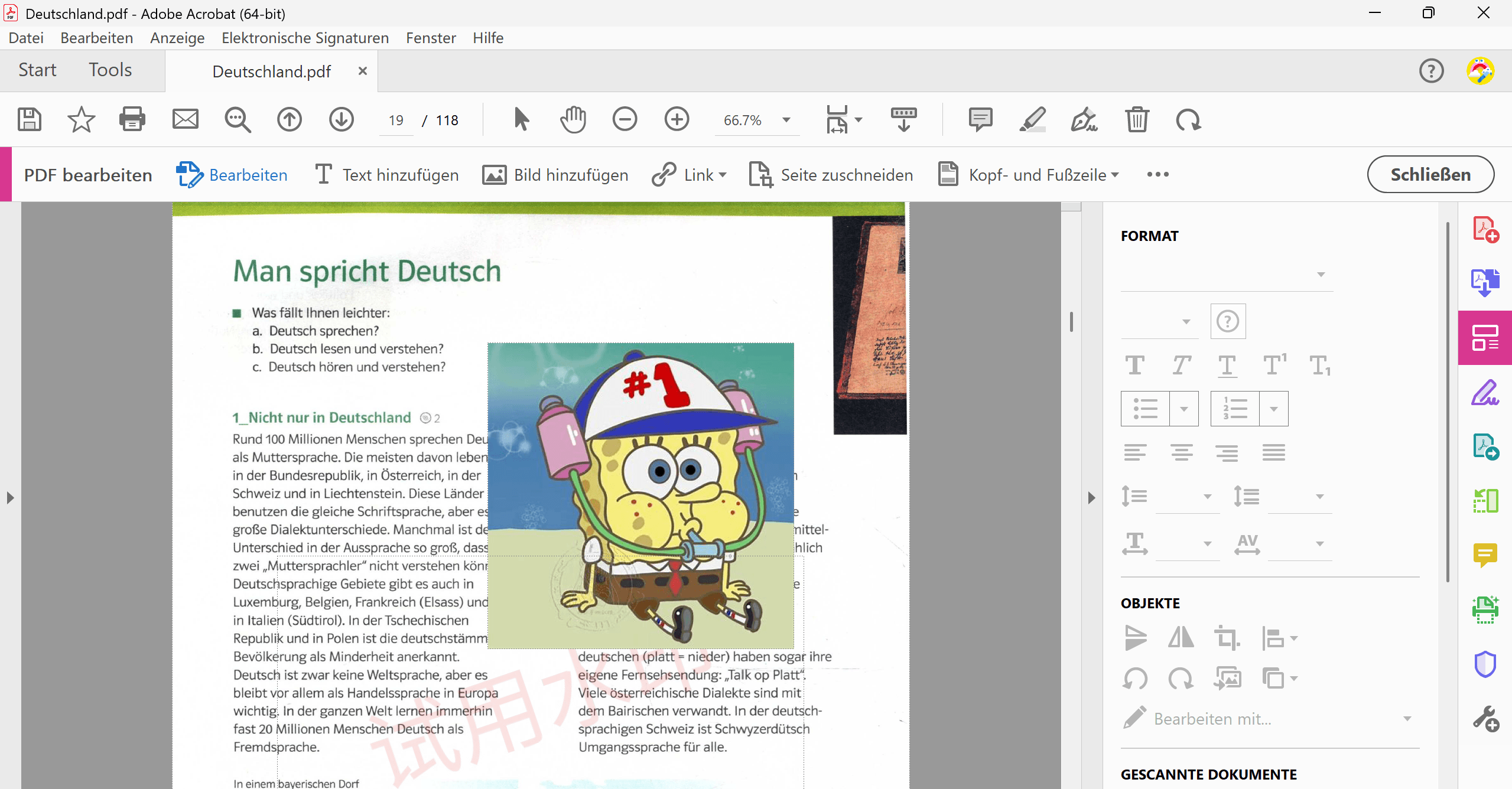Select the arrow selection tool
The height and width of the screenshot is (789, 1512).
(521, 120)
